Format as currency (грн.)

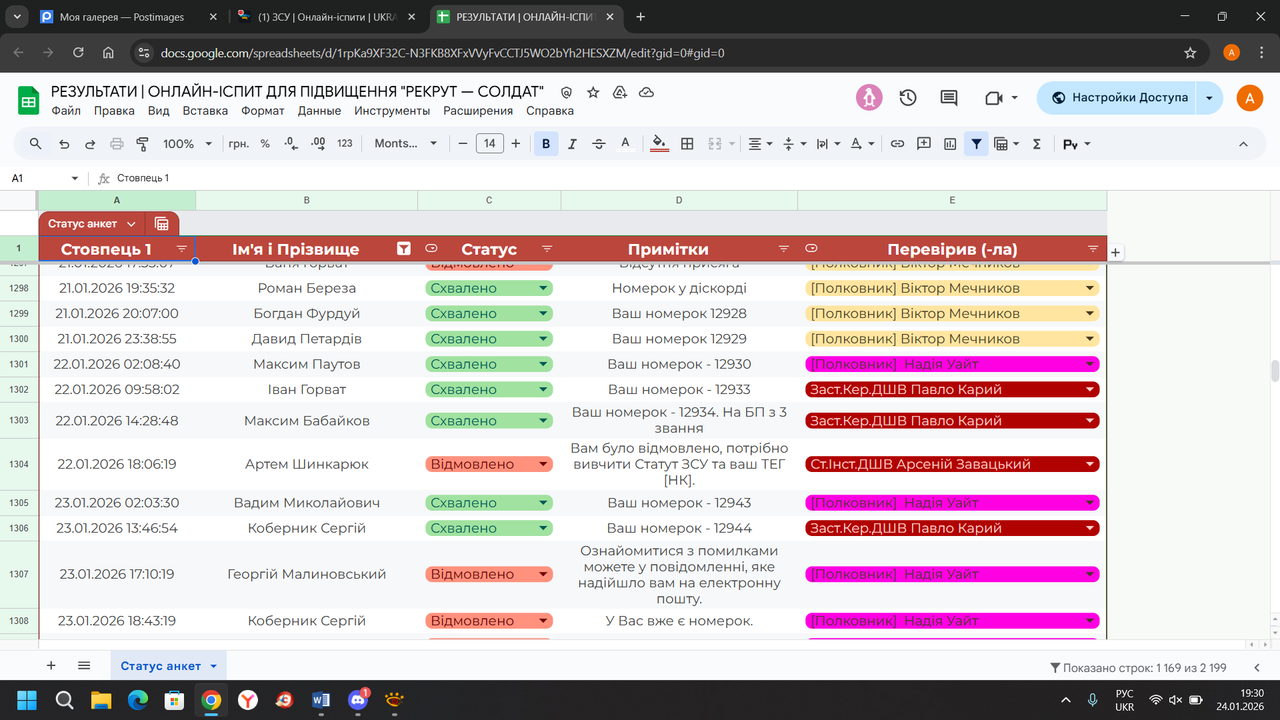click(239, 144)
